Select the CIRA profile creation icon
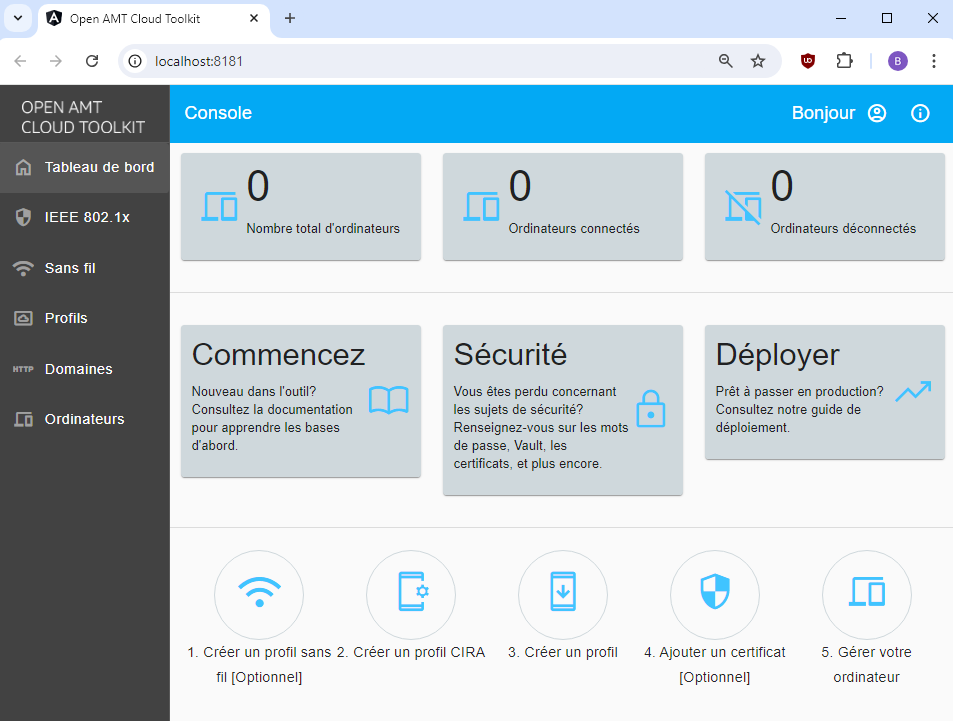Screen dimensions: 953x721 tap(411, 594)
